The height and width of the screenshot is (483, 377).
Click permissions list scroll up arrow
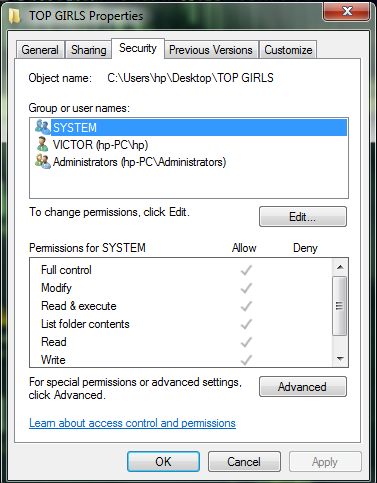click(340, 267)
